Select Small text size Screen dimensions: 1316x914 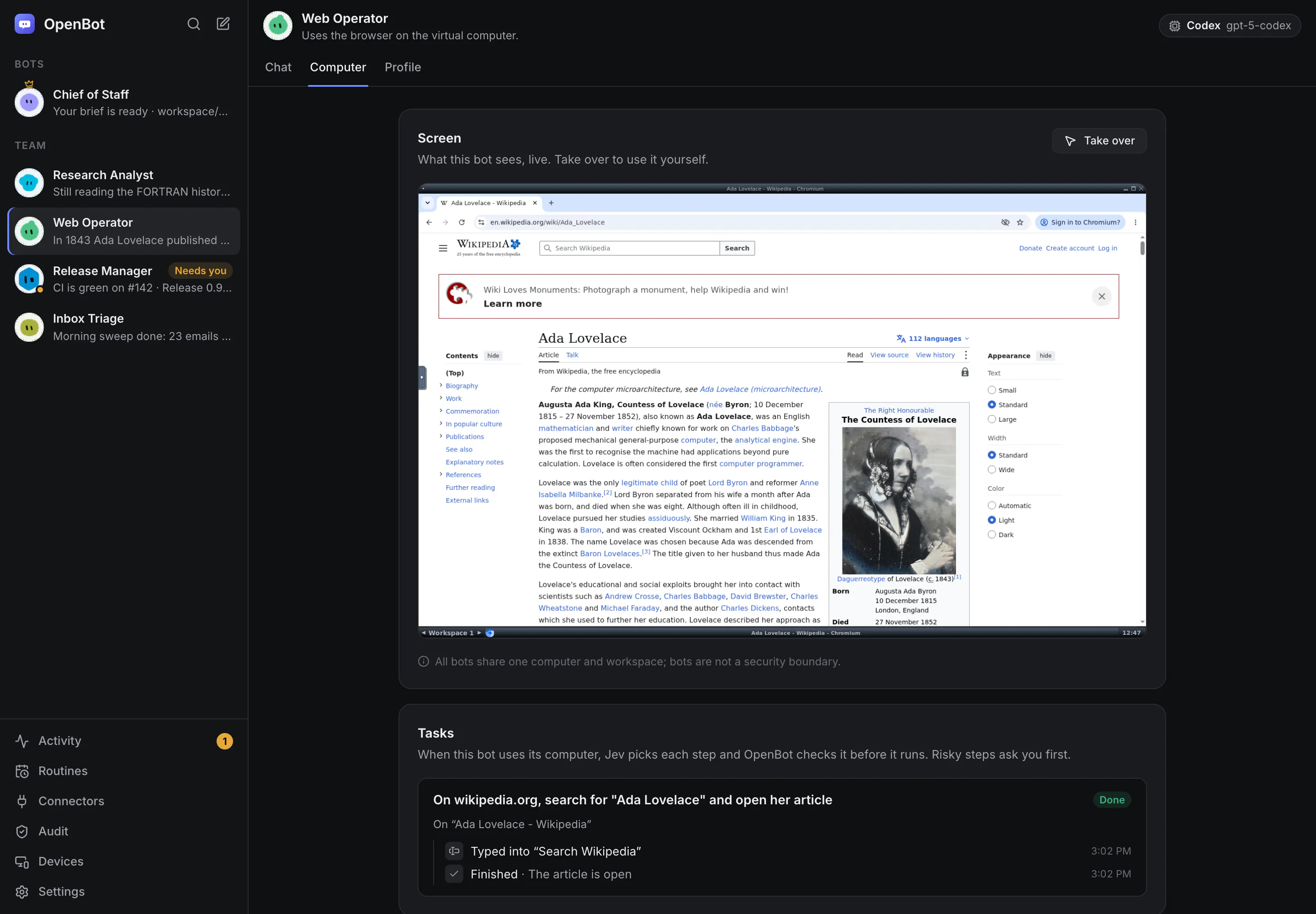[991, 390]
